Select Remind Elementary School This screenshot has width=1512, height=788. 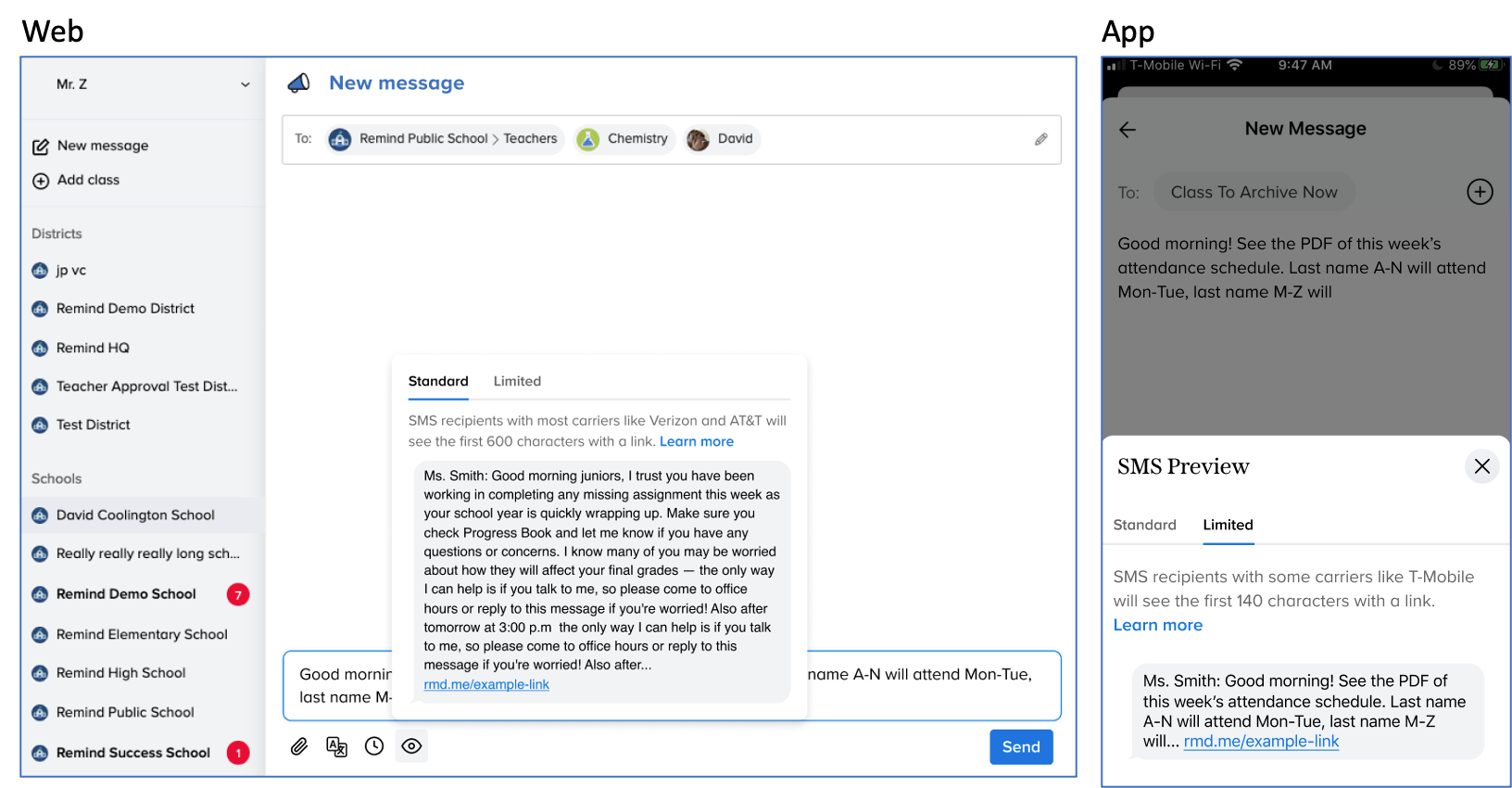[x=144, y=635]
